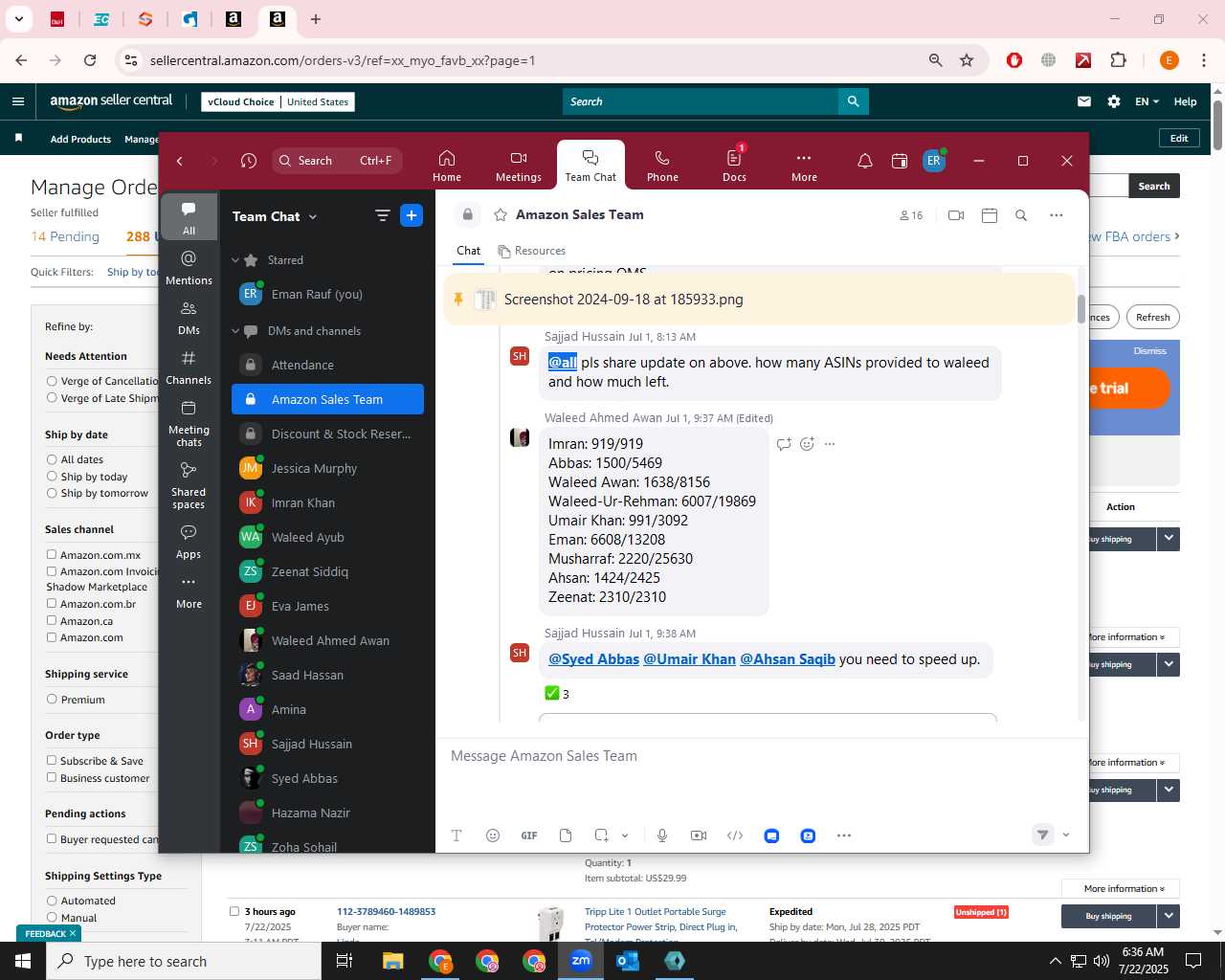1225x980 pixels.
Task: Open Mentions in Zoom sidebar
Action: tap(189, 267)
